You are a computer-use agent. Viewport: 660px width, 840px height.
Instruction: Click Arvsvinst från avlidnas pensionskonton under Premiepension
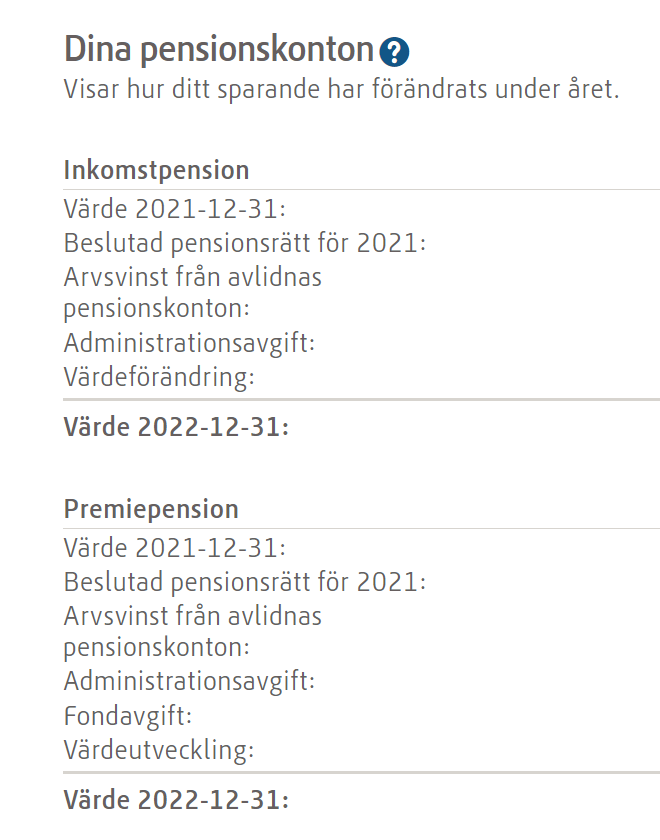tap(193, 632)
